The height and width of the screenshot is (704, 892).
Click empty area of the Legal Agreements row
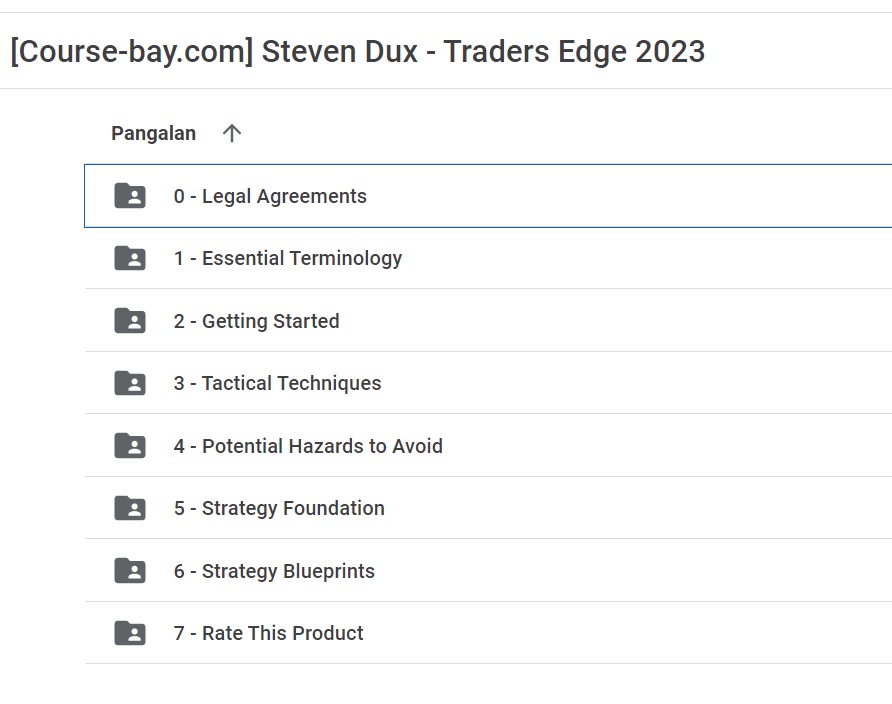(x=626, y=196)
